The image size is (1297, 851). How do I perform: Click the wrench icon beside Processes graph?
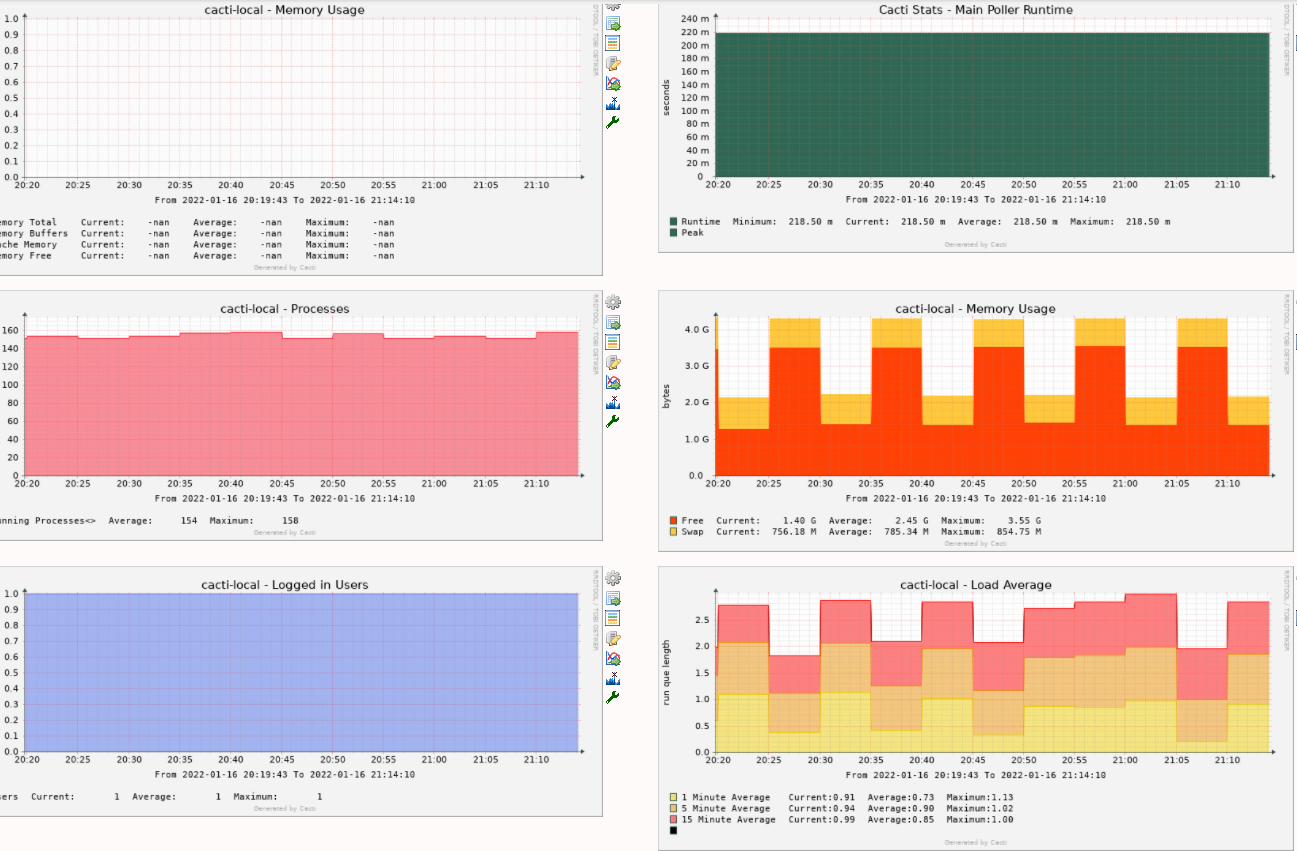click(613, 421)
